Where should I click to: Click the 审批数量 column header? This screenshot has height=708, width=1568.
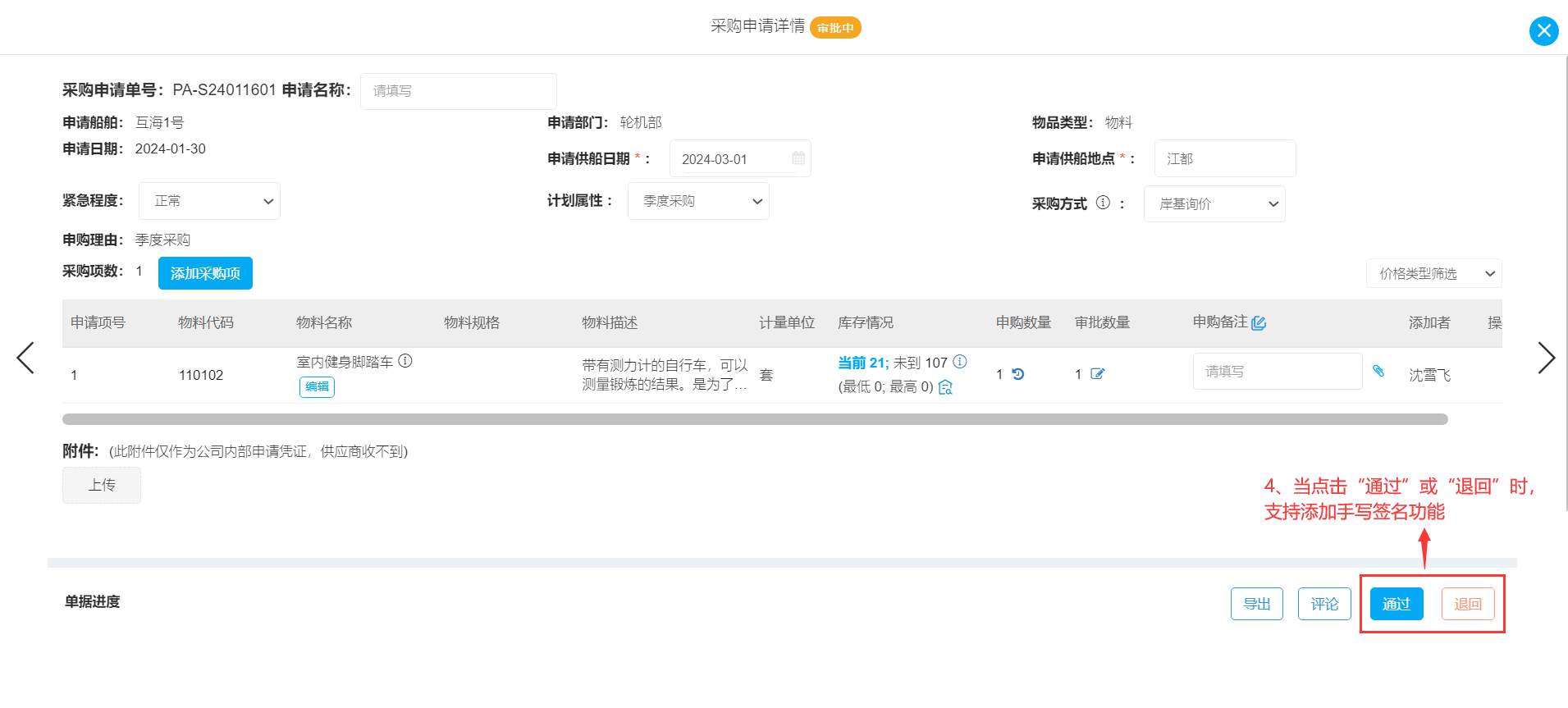(1103, 322)
